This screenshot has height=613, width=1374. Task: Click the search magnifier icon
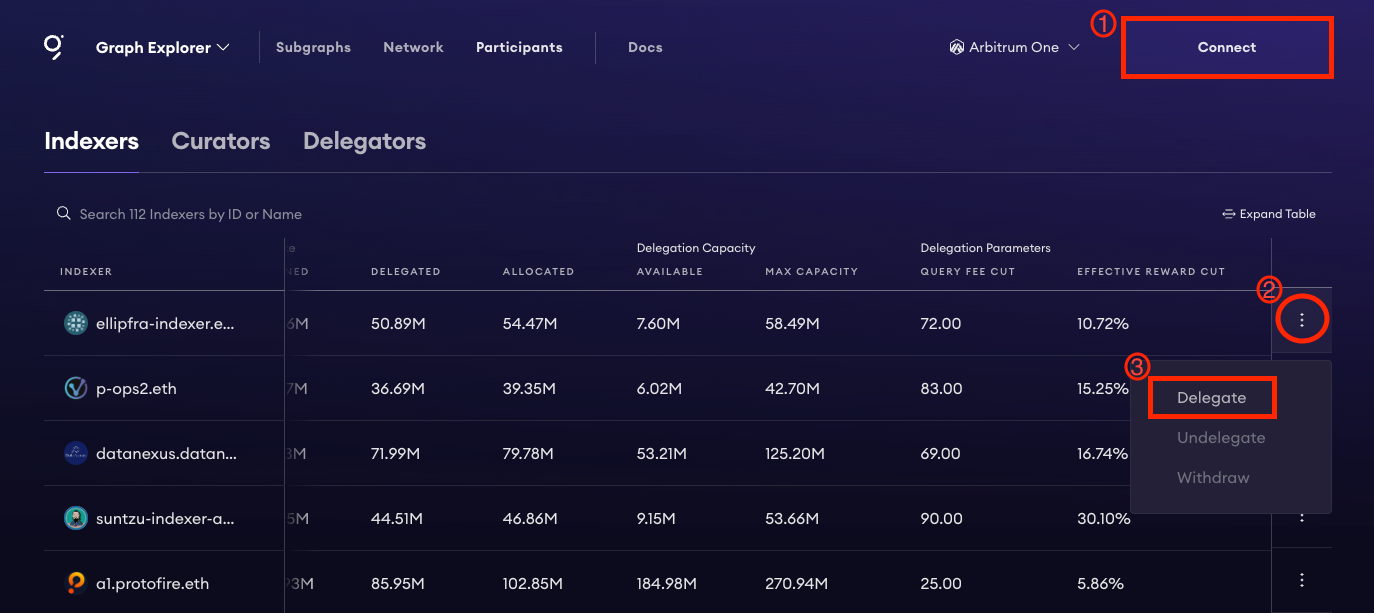pyautogui.click(x=63, y=213)
